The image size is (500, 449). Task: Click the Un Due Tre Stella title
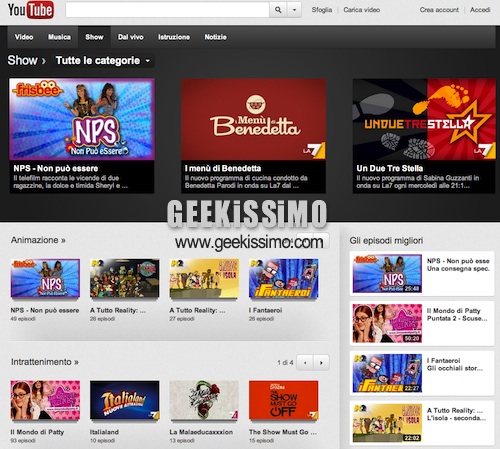click(x=390, y=168)
